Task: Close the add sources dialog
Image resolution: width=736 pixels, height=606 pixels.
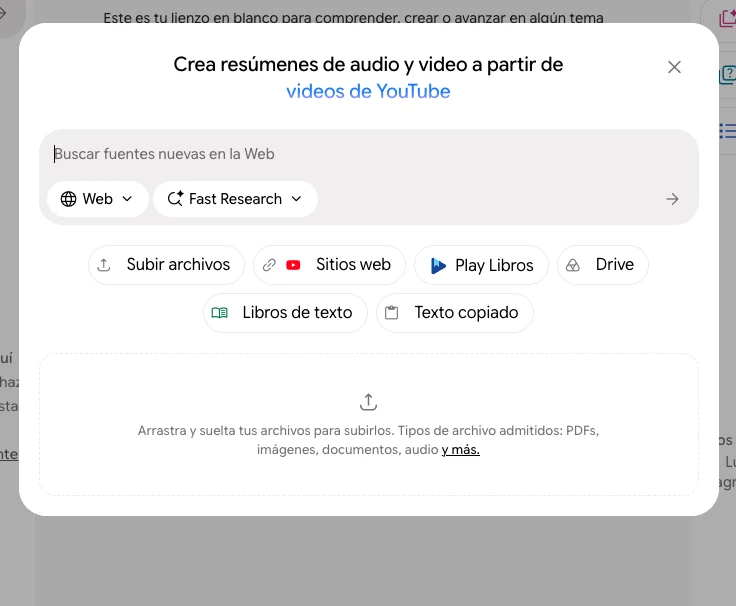Action: tap(674, 67)
